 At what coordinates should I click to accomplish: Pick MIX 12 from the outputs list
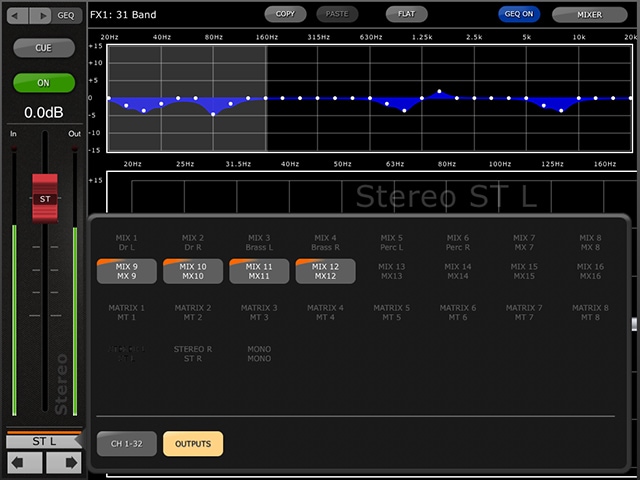click(x=325, y=271)
